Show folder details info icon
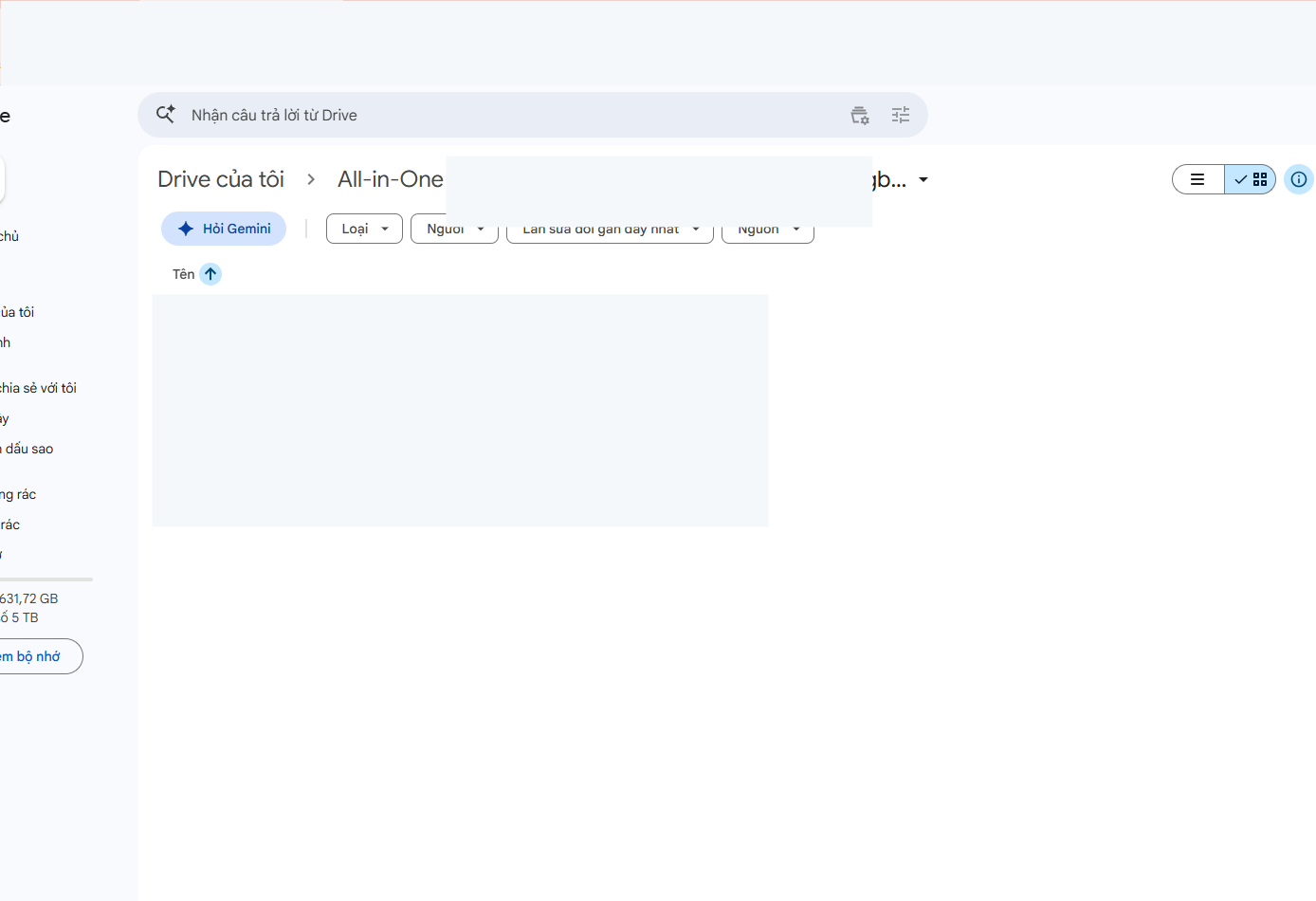1316x901 pixels. click(1299, 179)
